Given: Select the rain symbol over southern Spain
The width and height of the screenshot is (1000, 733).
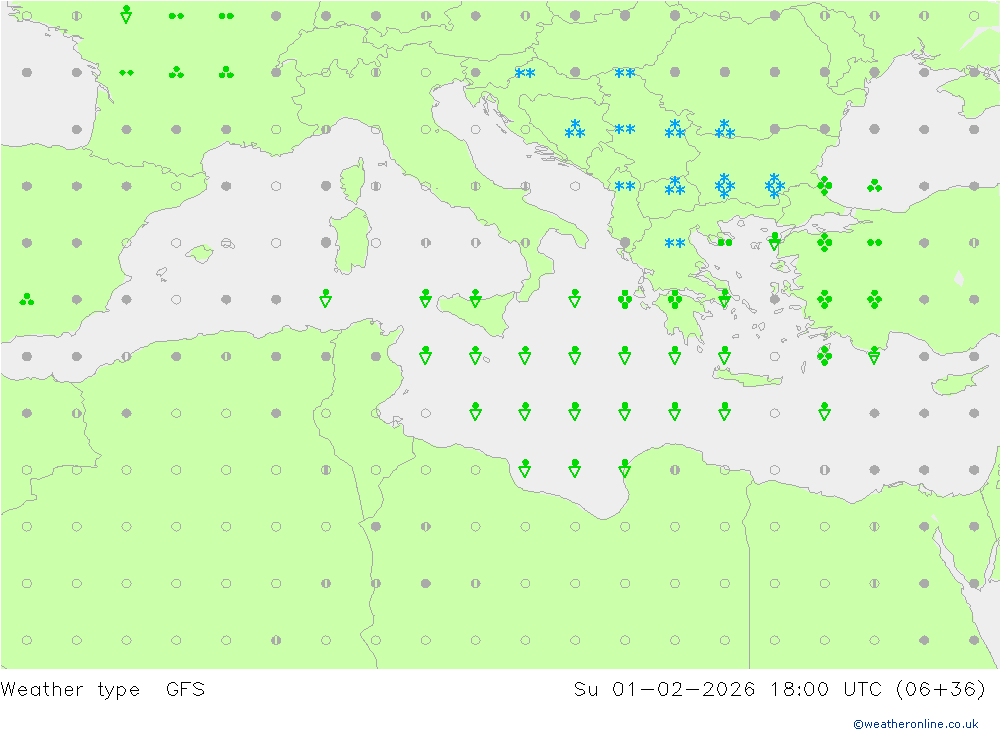Looking at the screenshot, I should click(27, 299).
